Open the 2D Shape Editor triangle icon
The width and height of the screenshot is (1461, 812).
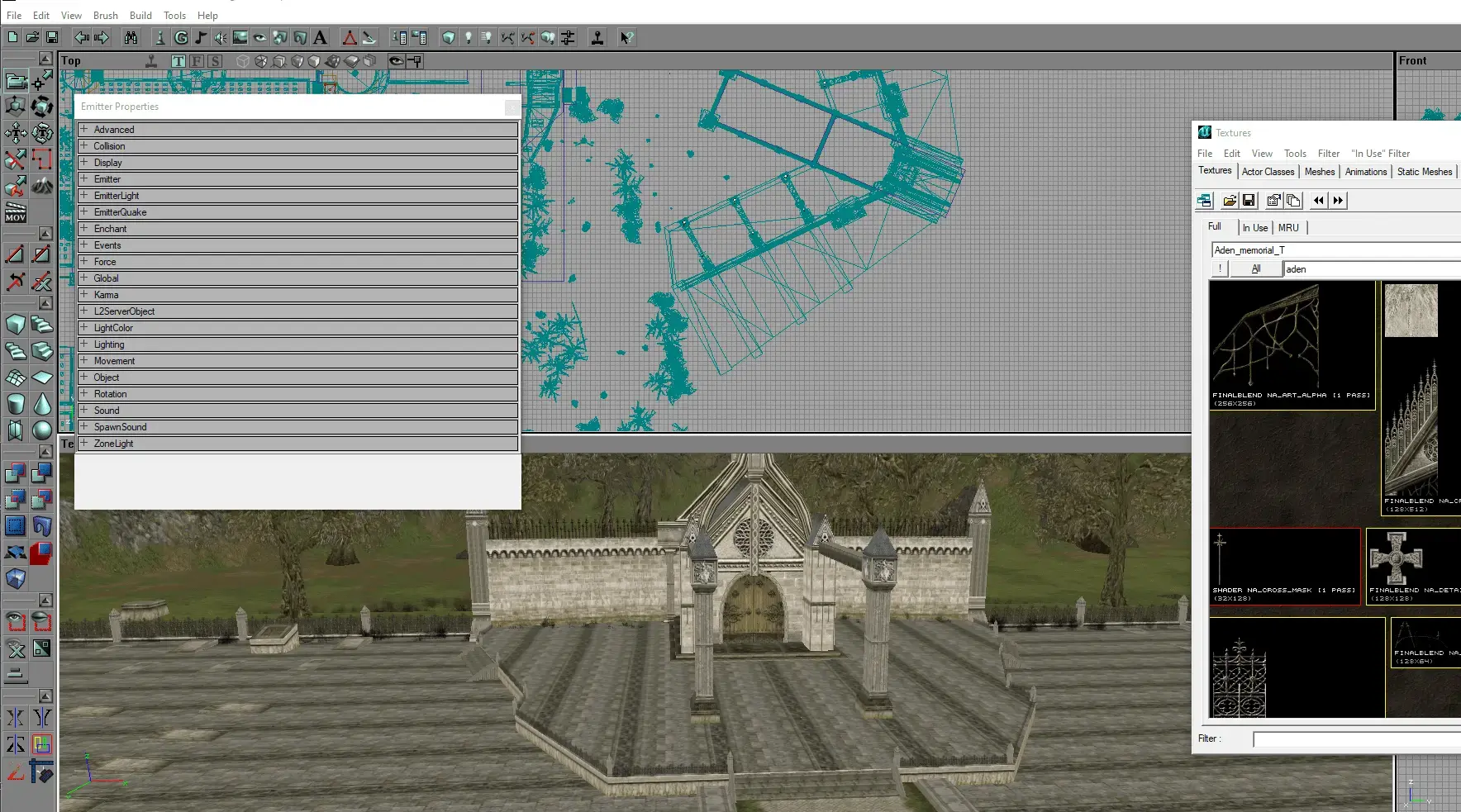pyautogui.click(x=350, y=37)
